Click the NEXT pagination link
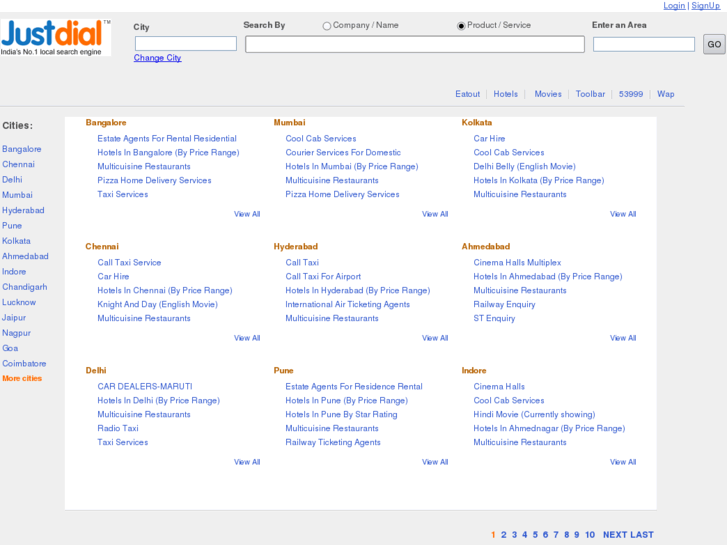Viewport: 727px width, 545px height. pos(615,535)
